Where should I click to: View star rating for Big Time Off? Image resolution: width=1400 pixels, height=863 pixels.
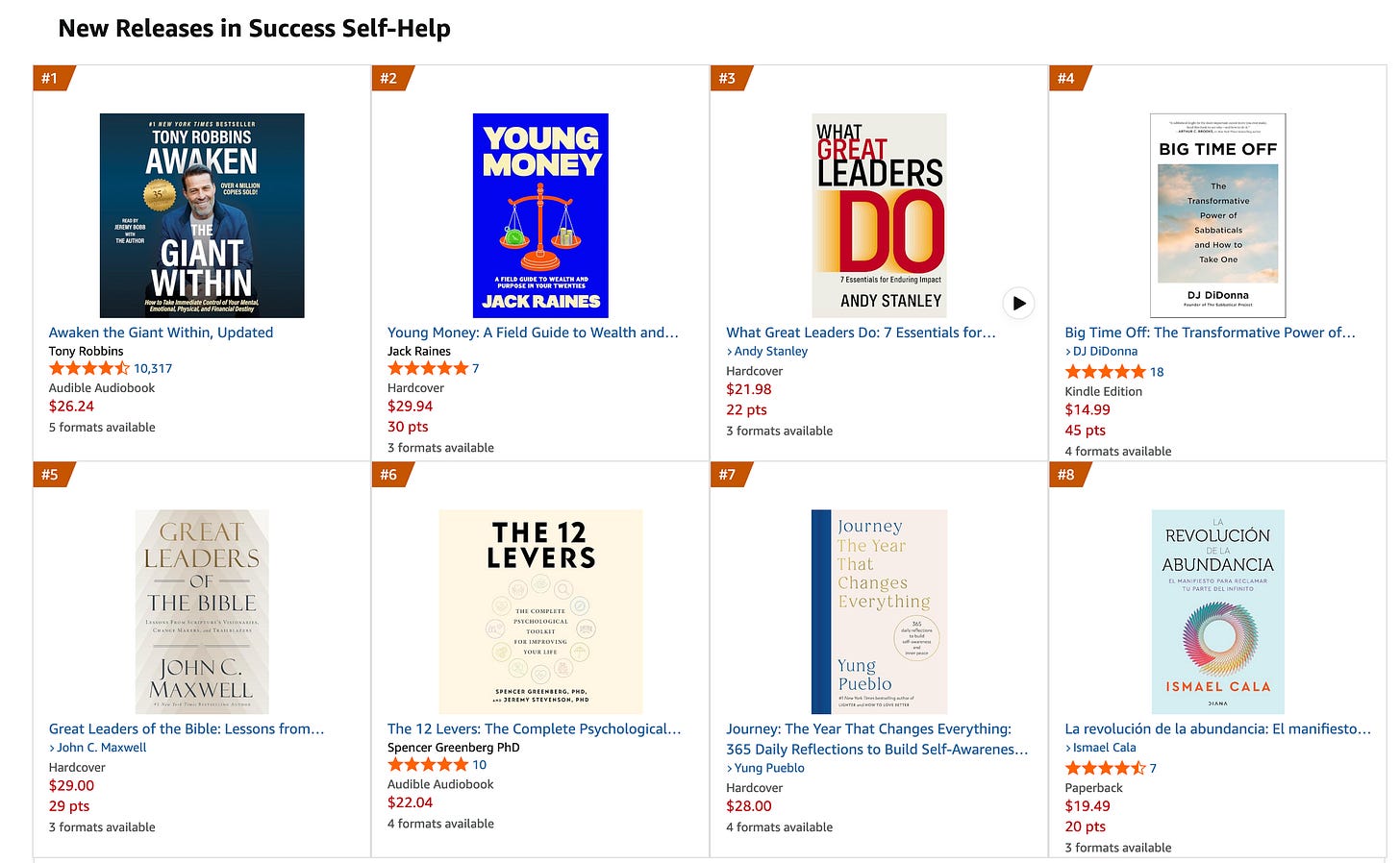[x=1105, y=372]
